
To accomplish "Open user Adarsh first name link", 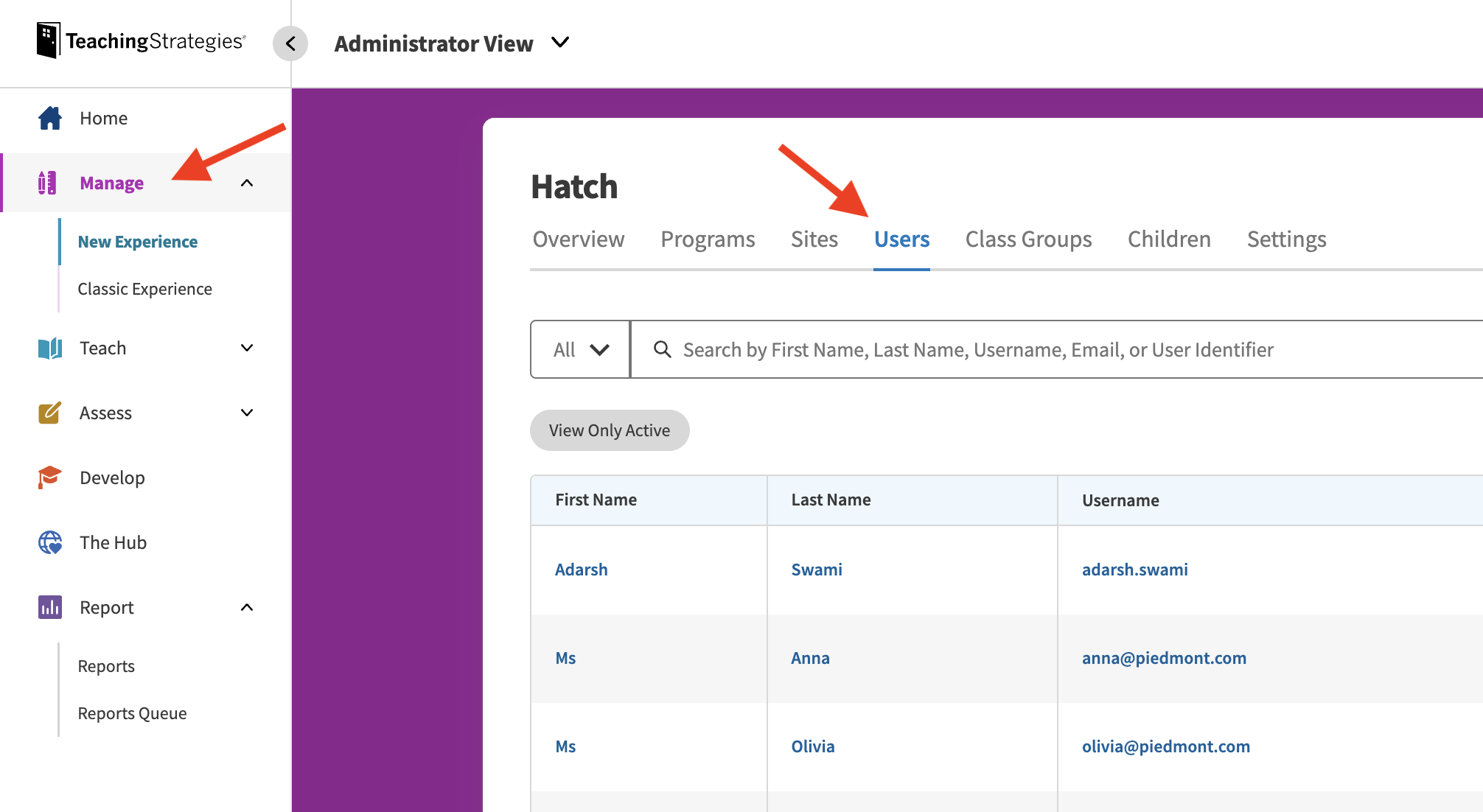I will tap(582, 570).
